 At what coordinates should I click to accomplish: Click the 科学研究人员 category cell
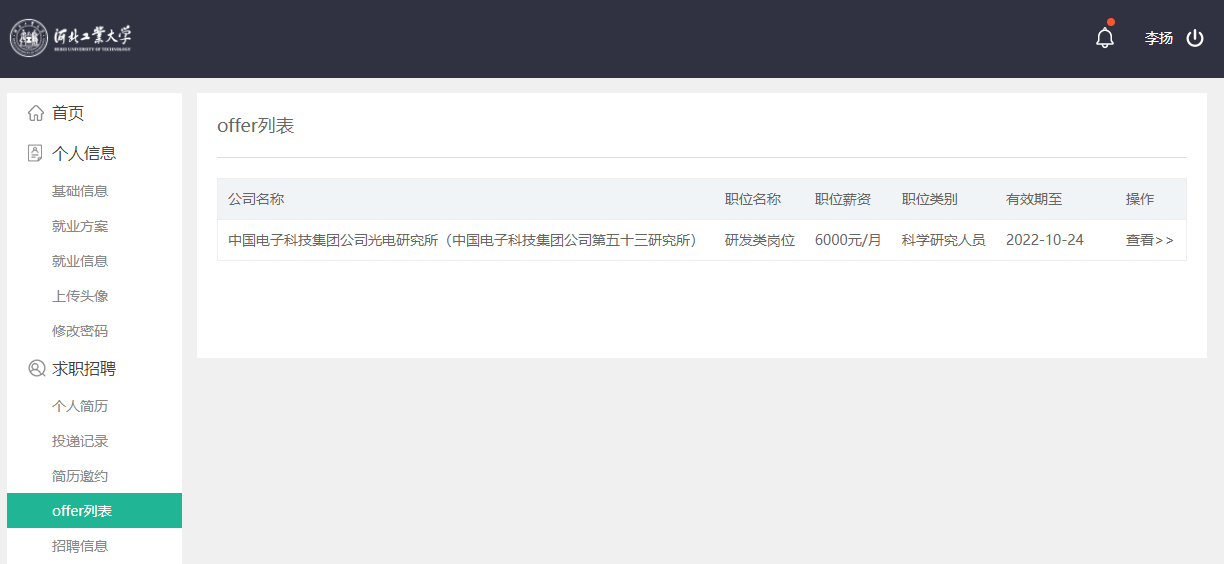click(x=943, y=240)
